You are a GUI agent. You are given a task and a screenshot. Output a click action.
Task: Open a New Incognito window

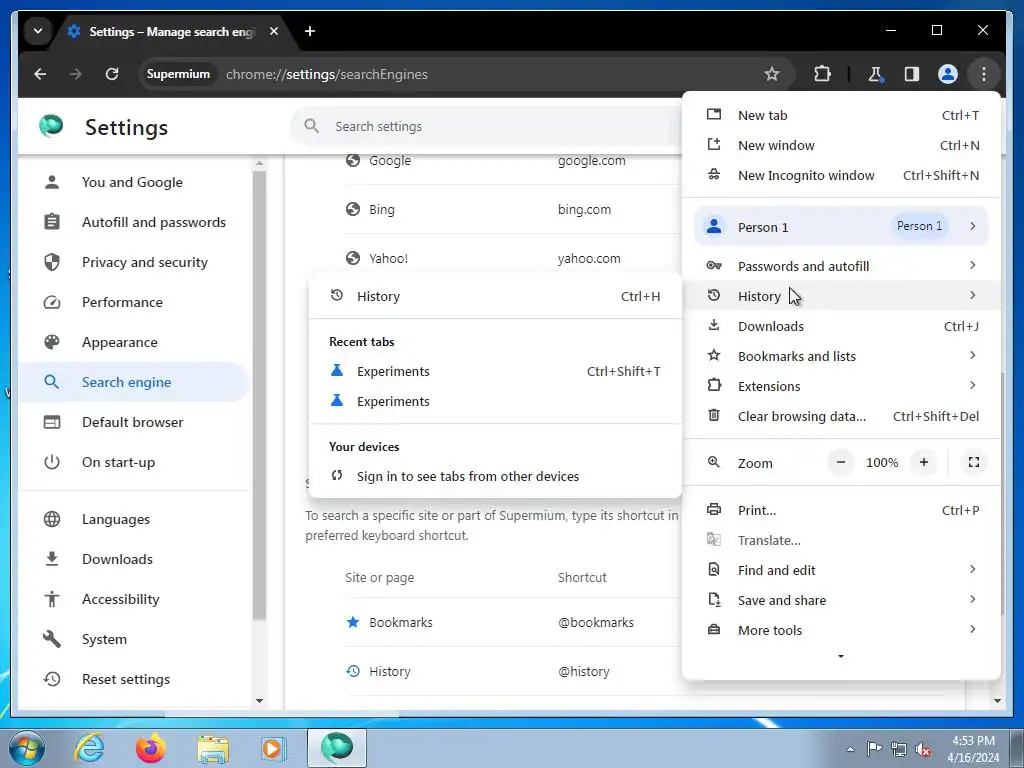click(841, 176)
